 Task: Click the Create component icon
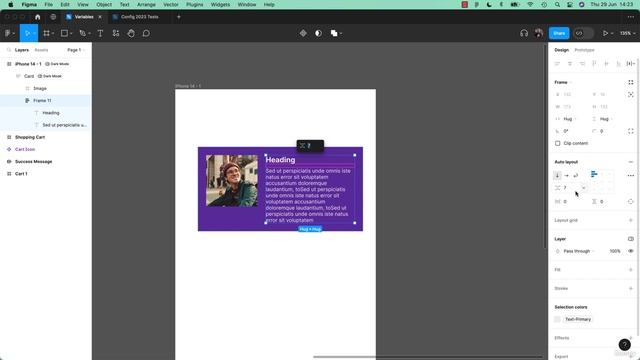(x=303, y=33)
